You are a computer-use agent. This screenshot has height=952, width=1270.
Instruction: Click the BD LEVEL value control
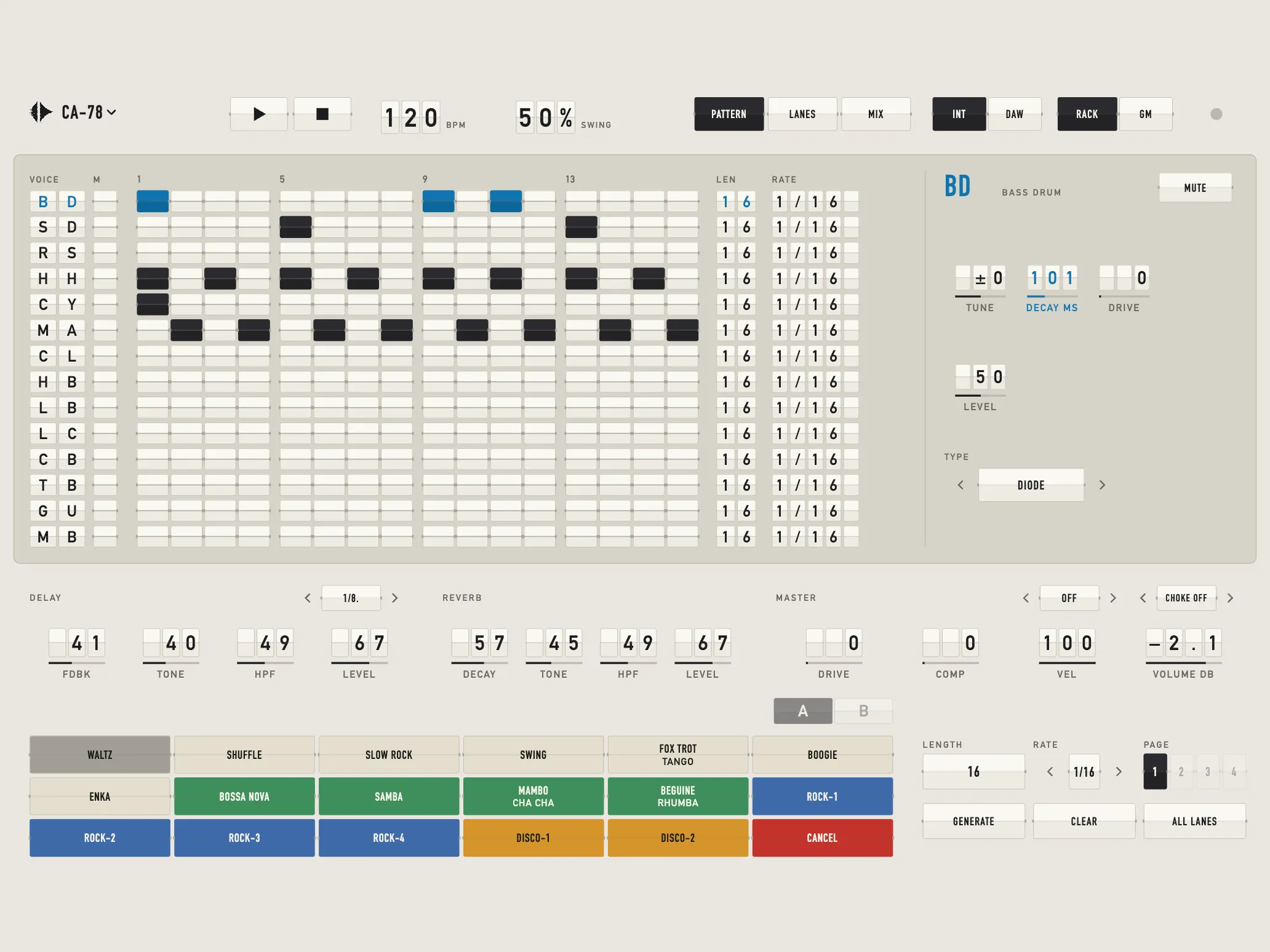(x=980, y=377)
